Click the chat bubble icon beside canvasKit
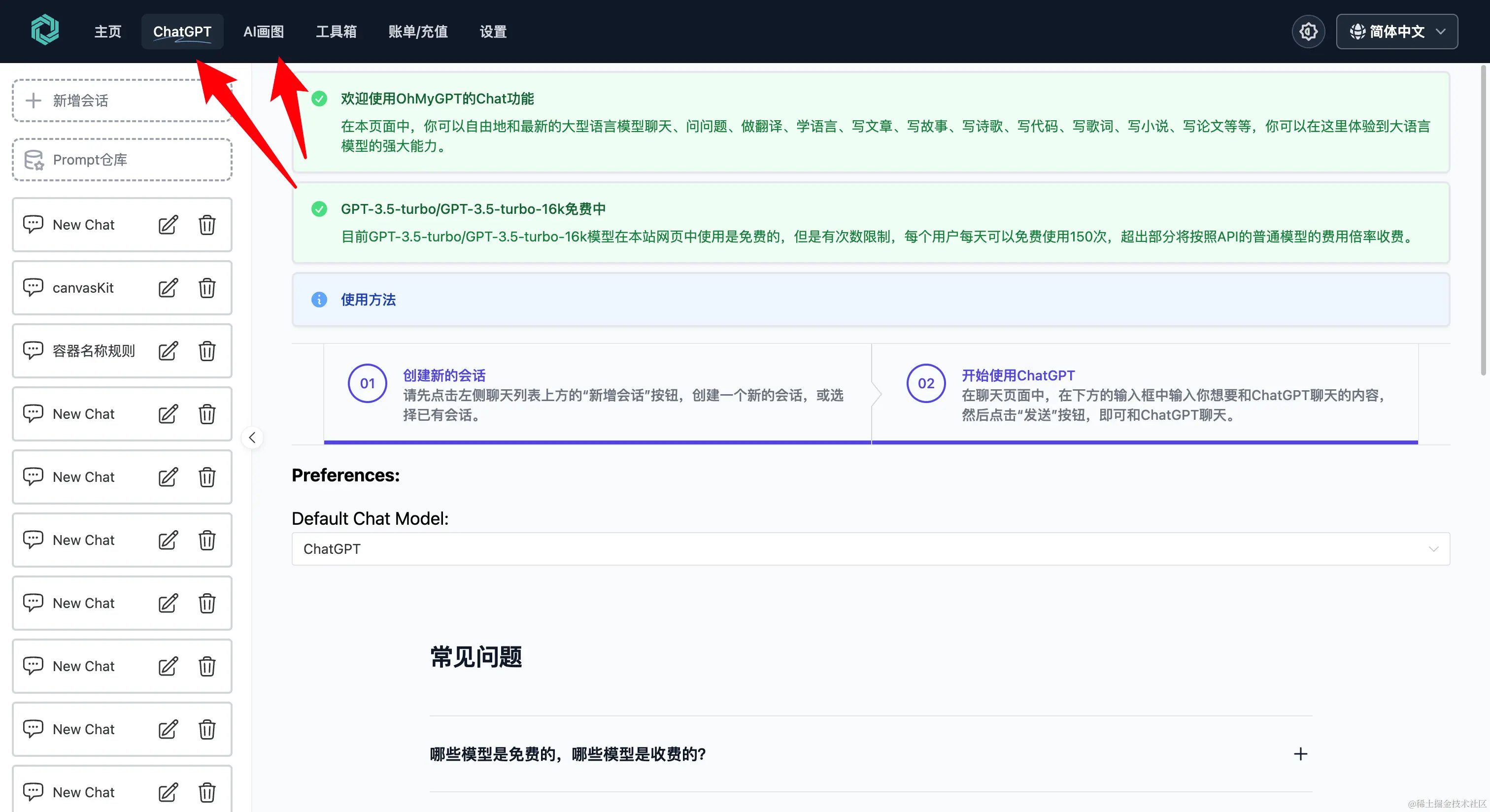 click(33, 287)
